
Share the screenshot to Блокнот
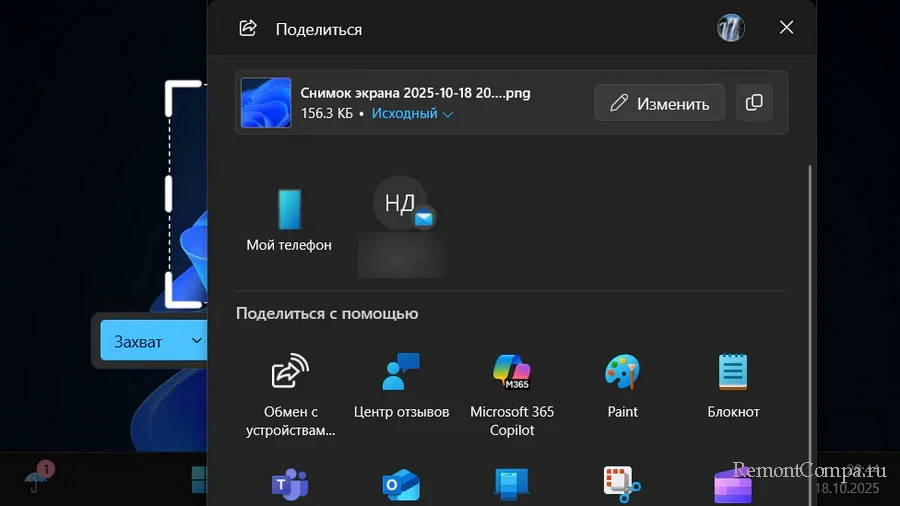tap(733, 387)
